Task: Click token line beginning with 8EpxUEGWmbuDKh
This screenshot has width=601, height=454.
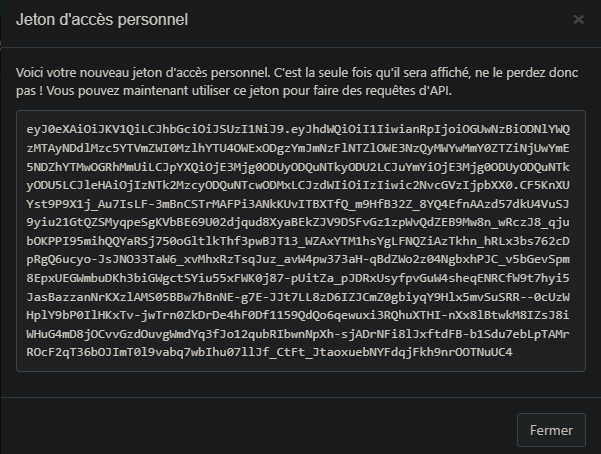Action: click(x=298, y=278)
